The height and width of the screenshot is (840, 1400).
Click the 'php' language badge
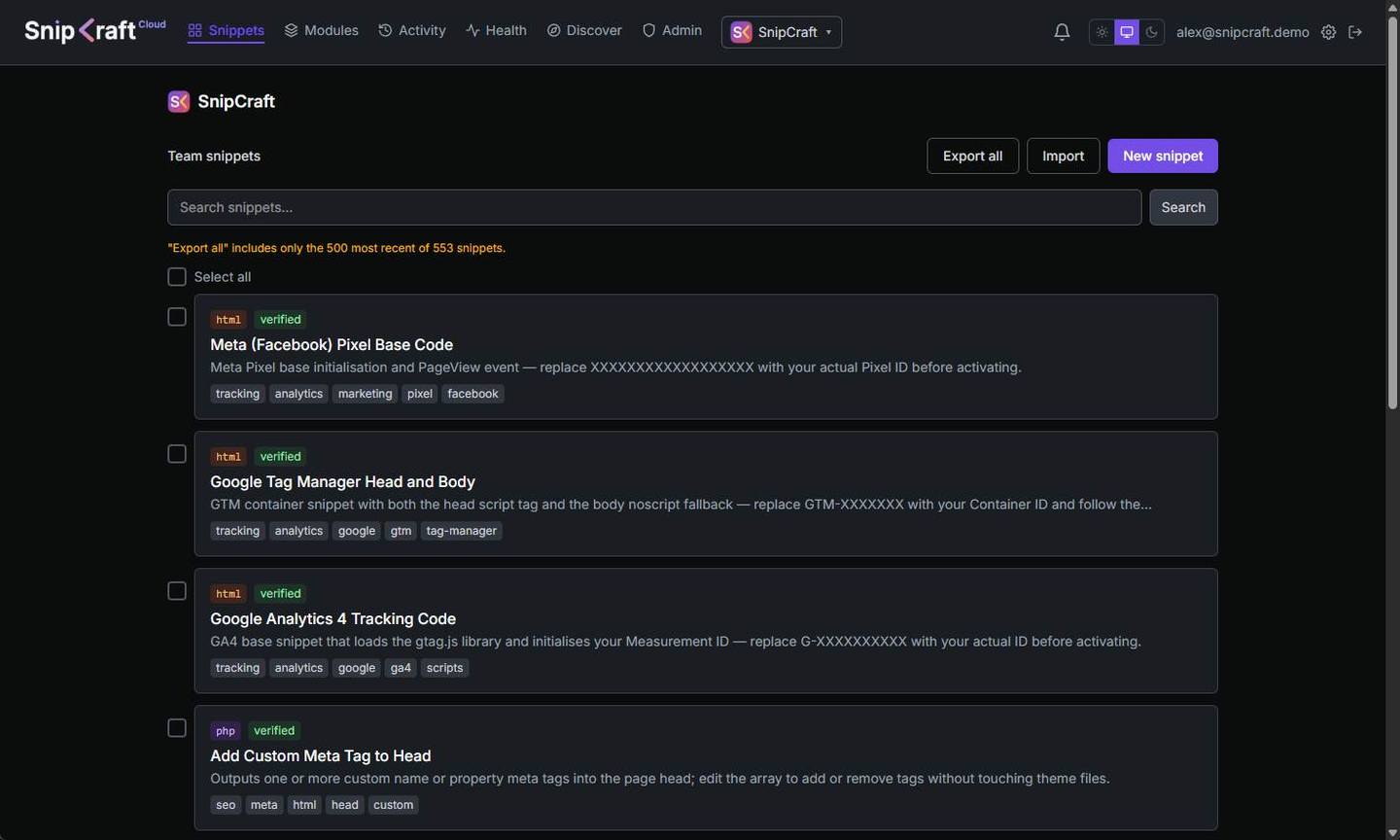point(226,730)
